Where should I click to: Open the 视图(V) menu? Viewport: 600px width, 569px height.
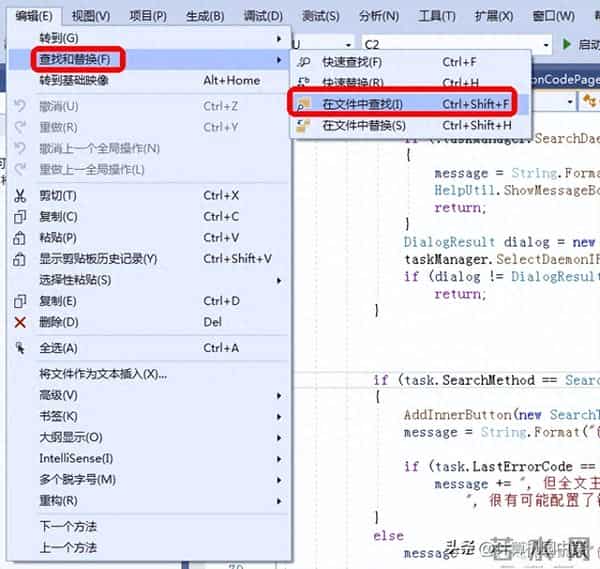tap(91, 16)
